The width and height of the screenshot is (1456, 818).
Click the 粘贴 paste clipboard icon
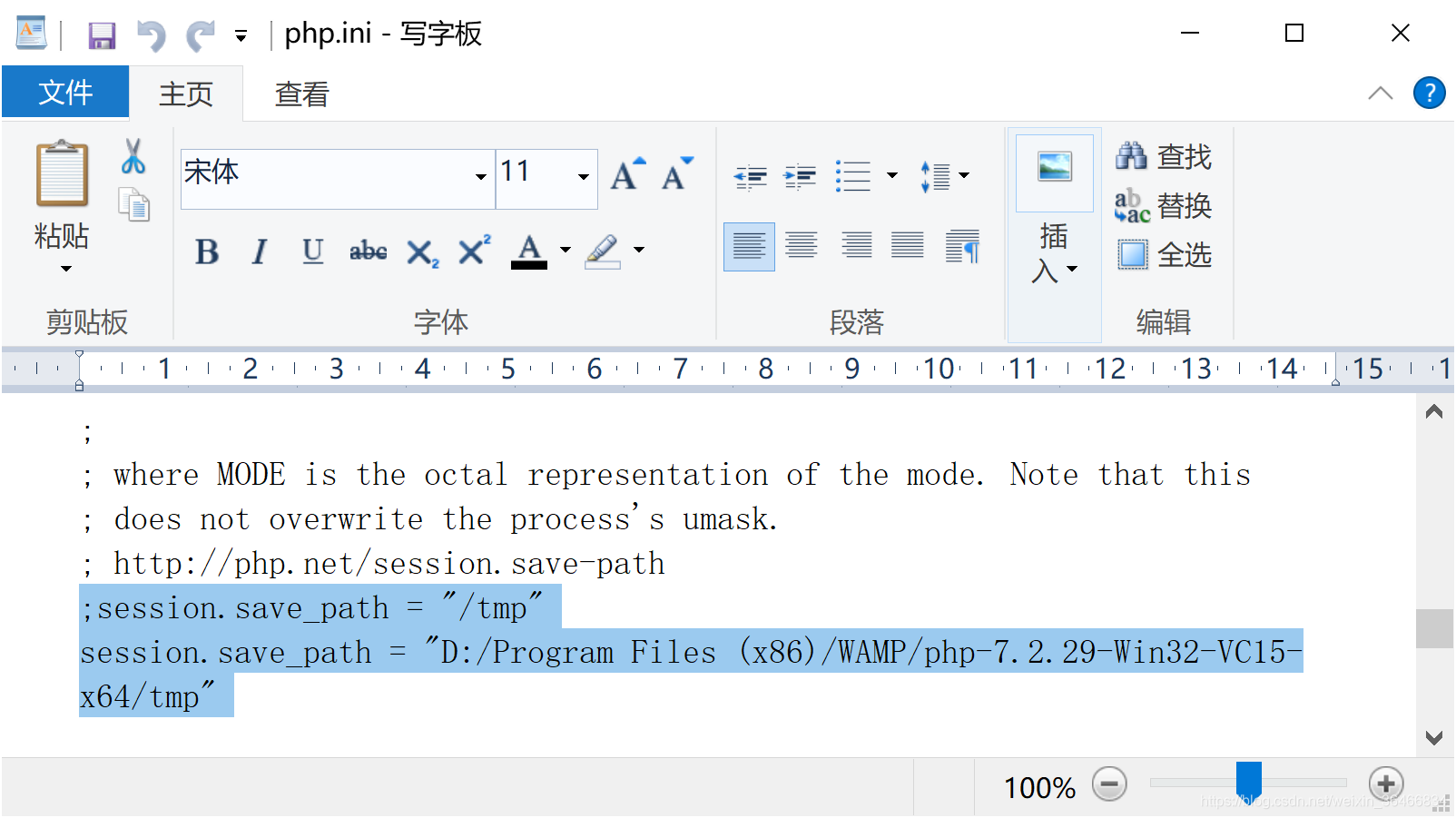click(x=62, y=173)
